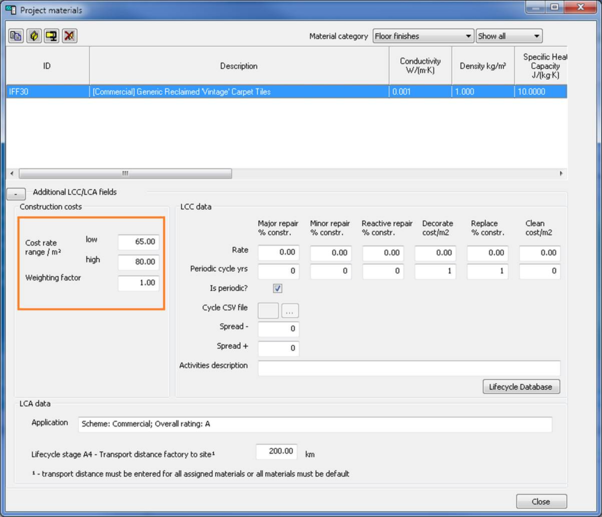Screen dimensions: 602x517
Task: Click the Project materials title bar icon
Action: (x=11, y=10)
